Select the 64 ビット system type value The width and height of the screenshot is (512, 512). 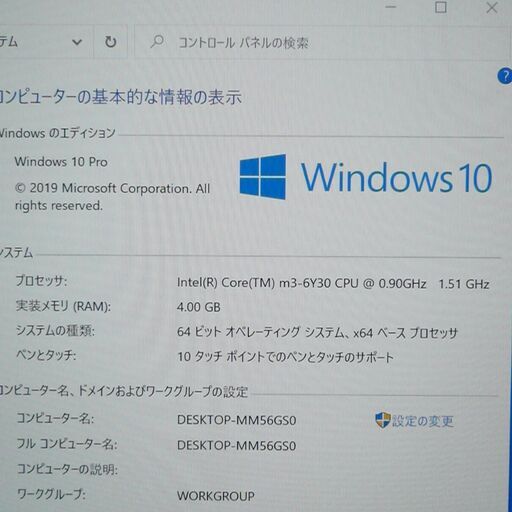317,332
